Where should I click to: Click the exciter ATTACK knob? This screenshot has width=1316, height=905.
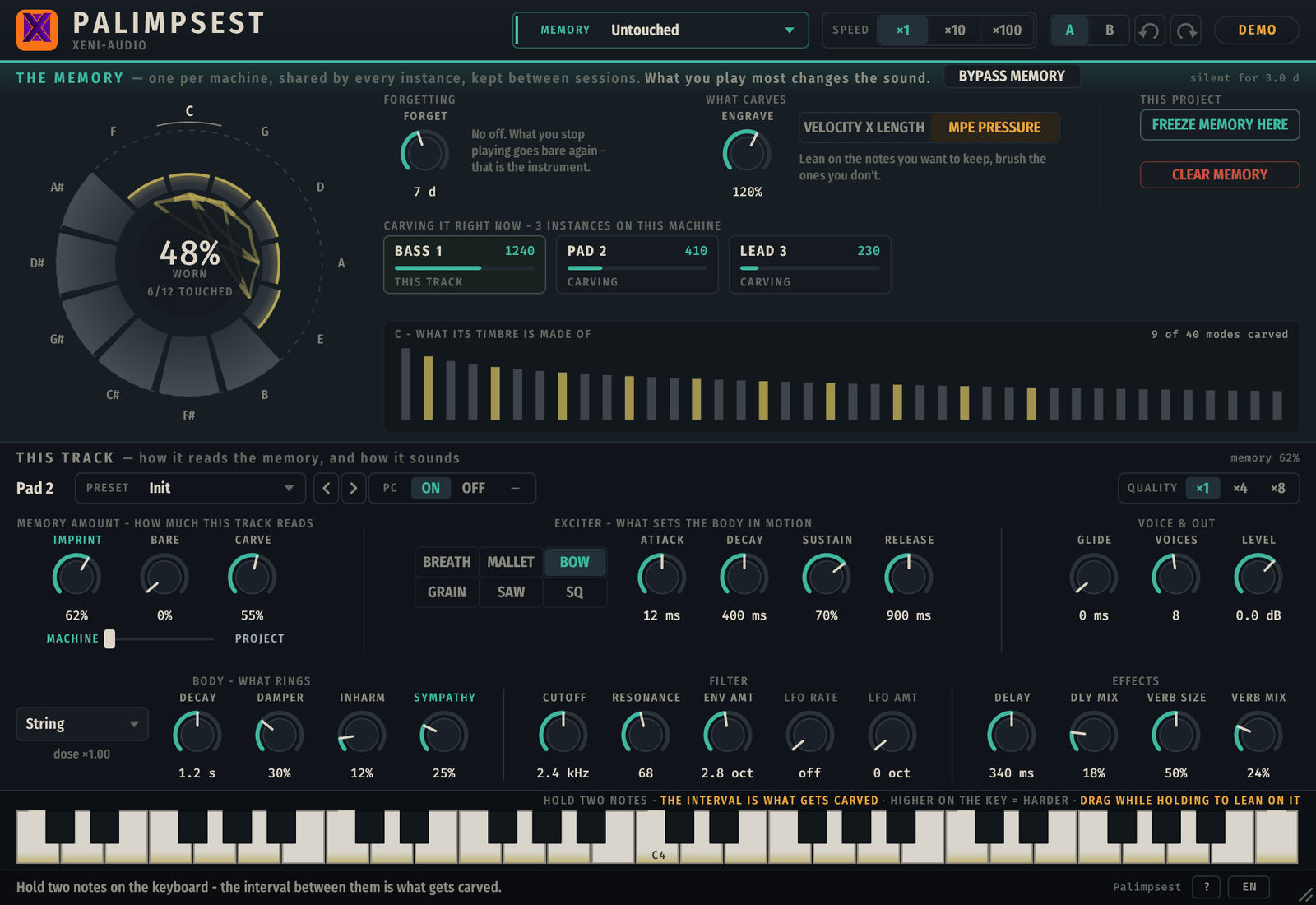pyautogui.click(x=662, y=575)
